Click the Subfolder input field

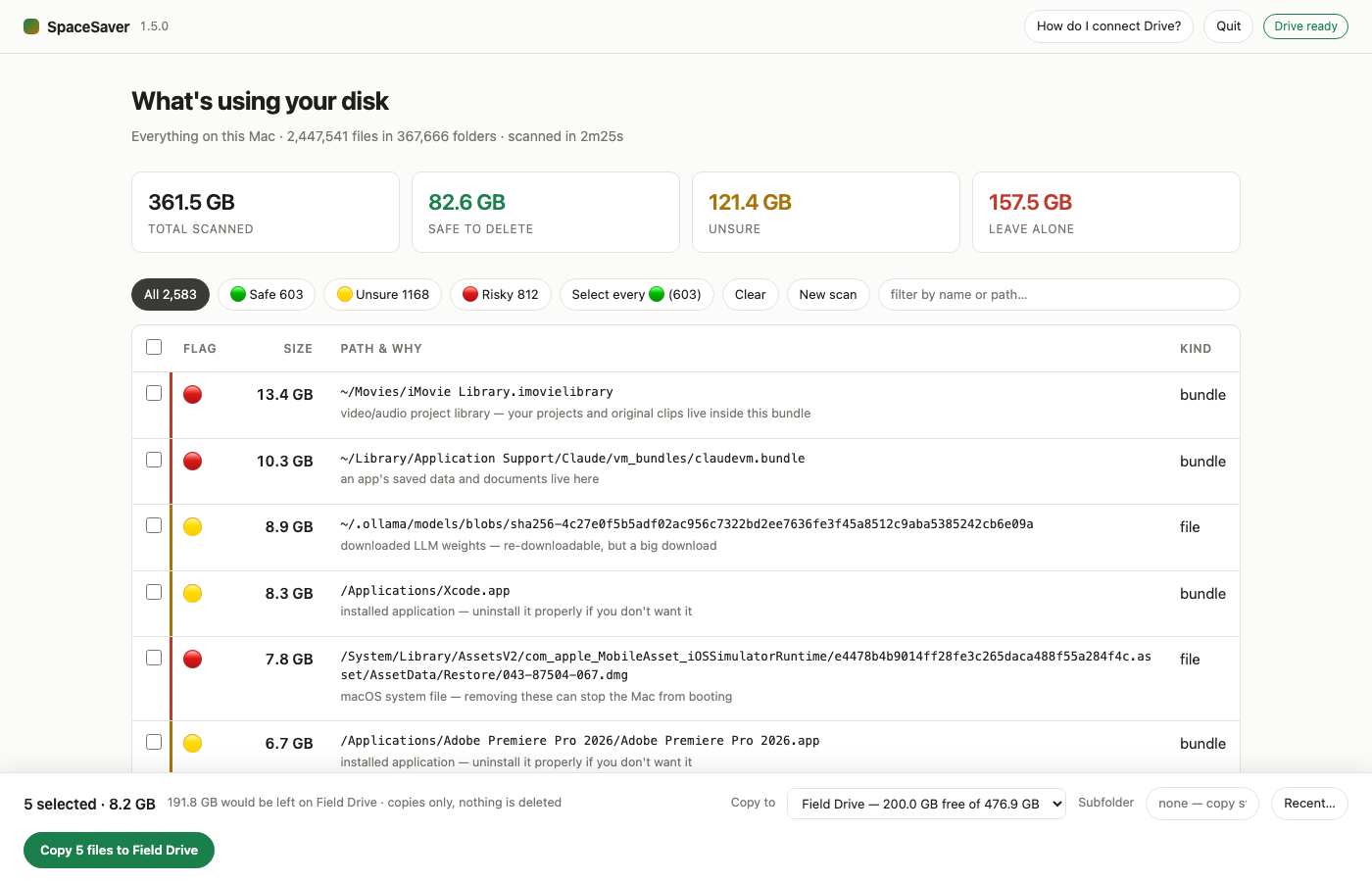(x=1202, y=804)
